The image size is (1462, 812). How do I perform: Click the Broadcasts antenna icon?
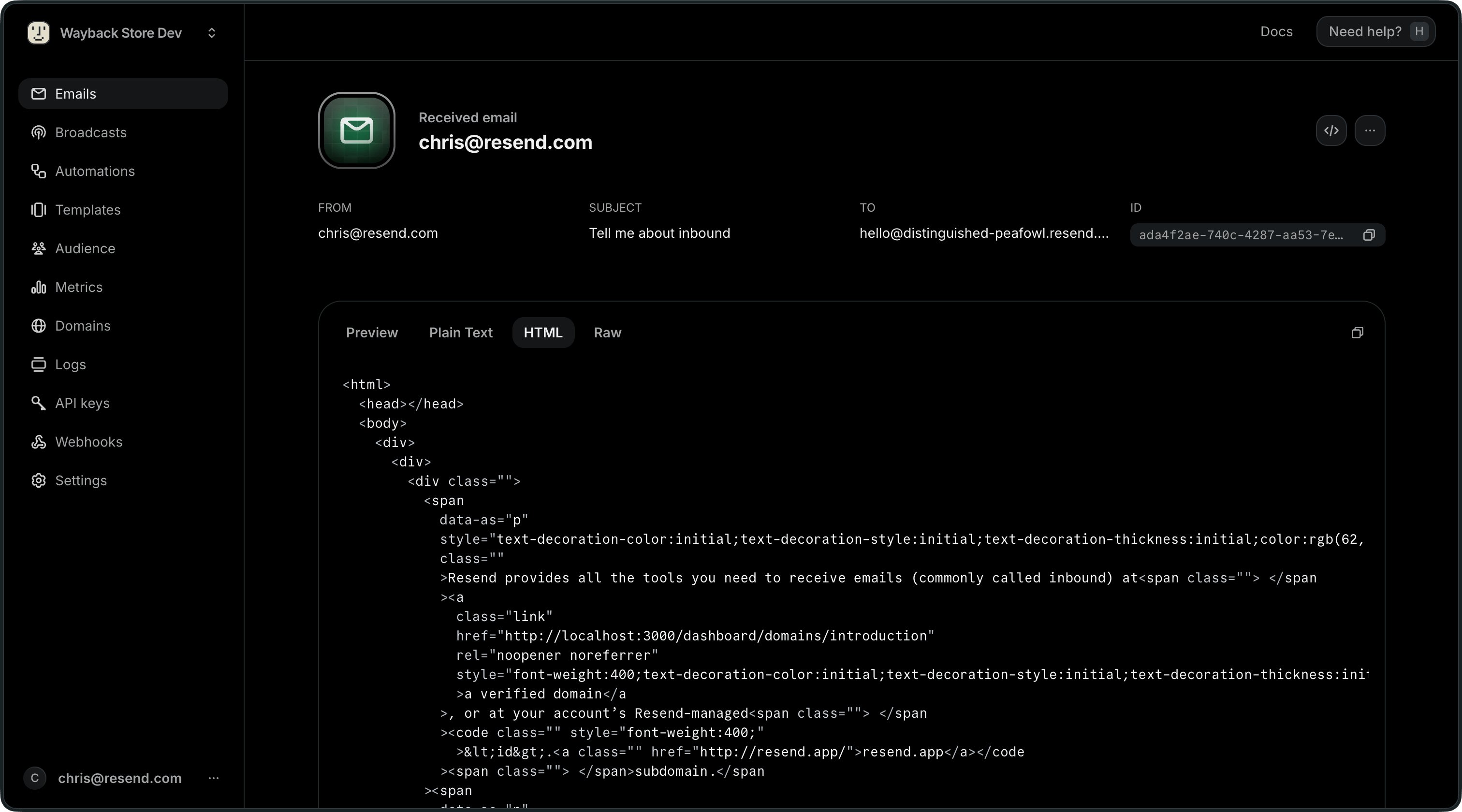click(39, 132)
